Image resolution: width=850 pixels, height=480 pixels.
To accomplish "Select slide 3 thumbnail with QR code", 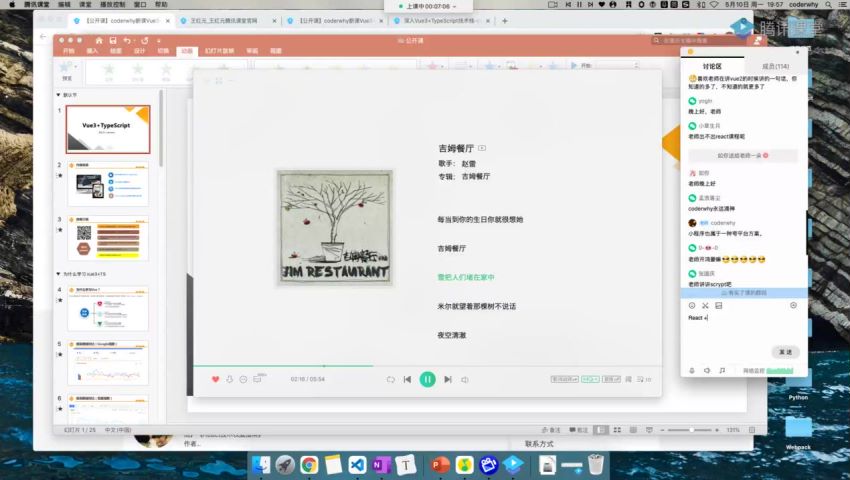I will (108, 238).
